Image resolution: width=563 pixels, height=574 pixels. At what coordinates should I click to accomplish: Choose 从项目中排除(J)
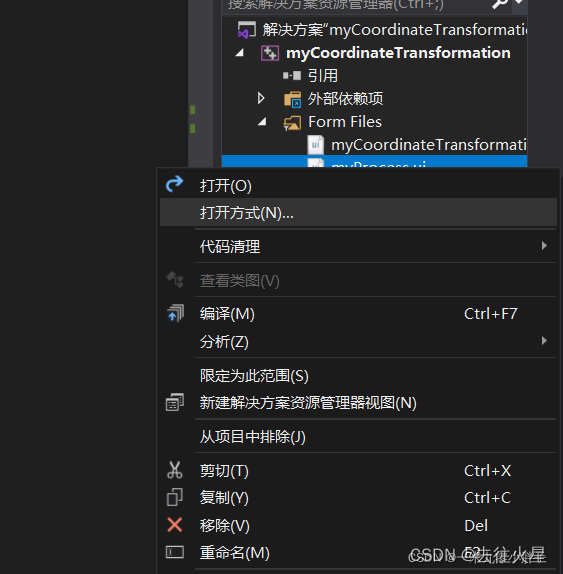(358, 436)
